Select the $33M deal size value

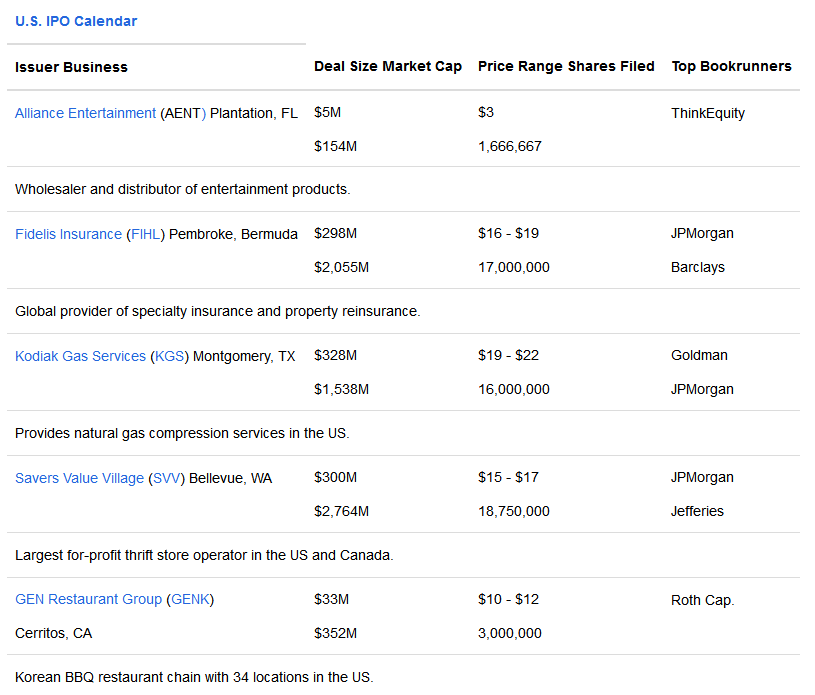click(331, 599)
